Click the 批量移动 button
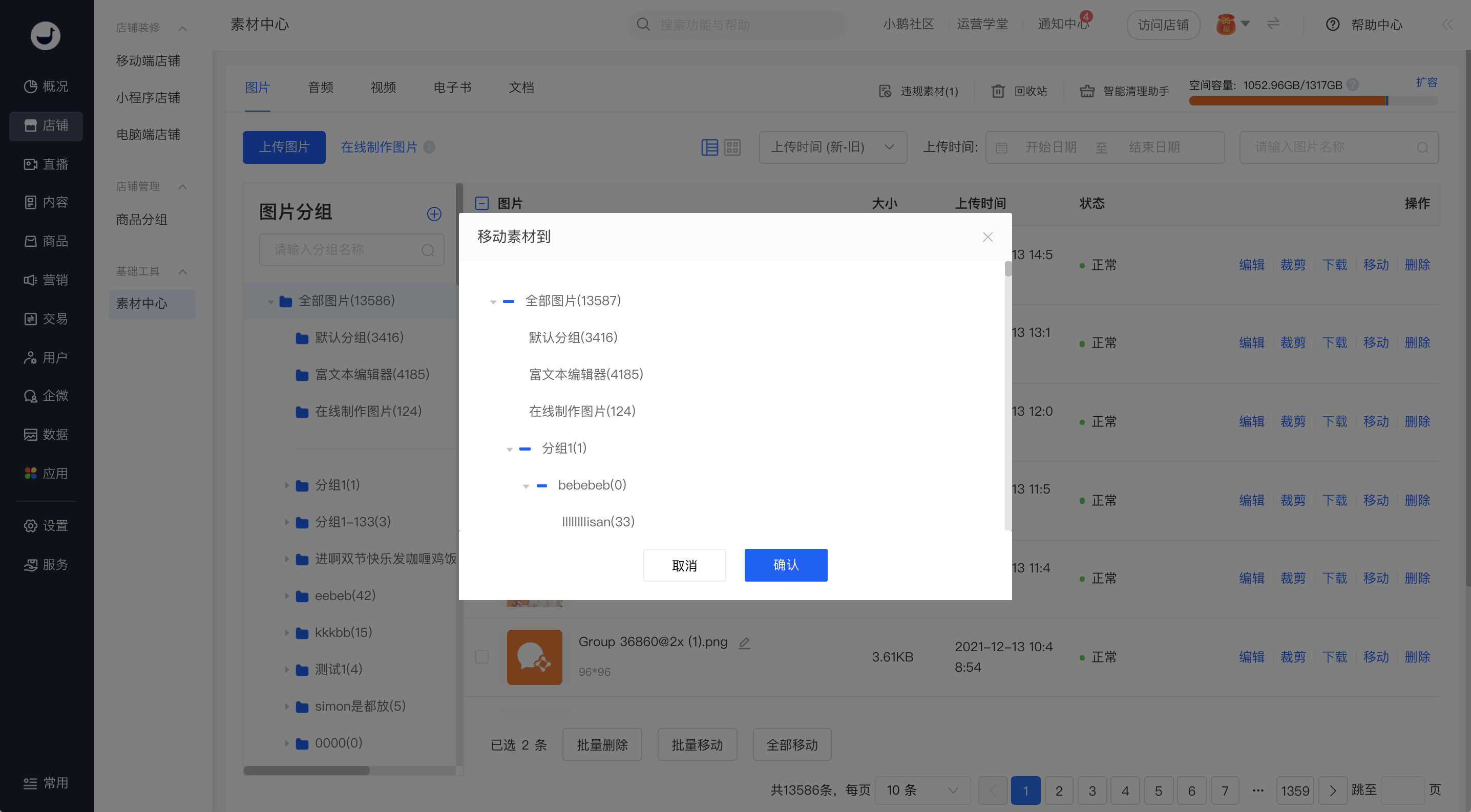1471x812 pixels. [x=697, y=744]
